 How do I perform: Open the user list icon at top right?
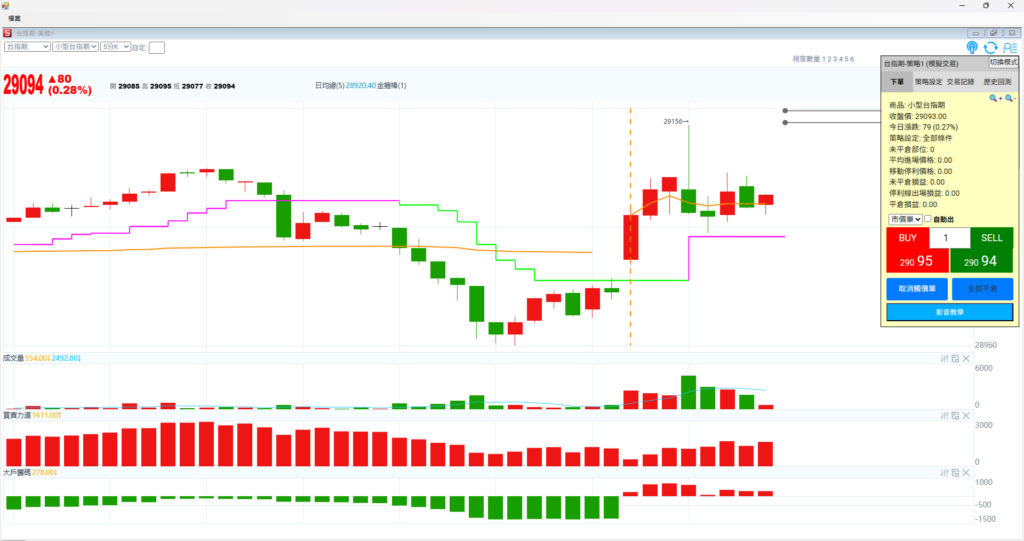pyautogui.click(x=1009, y=47)
